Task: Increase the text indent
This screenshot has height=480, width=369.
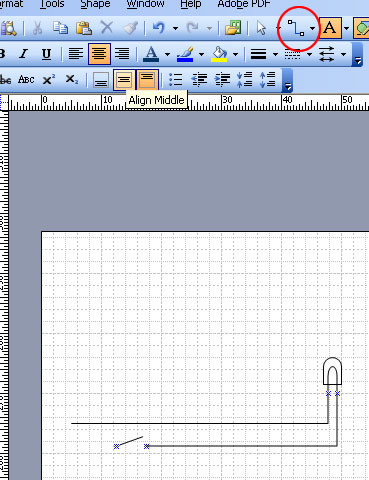Action: pyautogui.click(x=222, y=80)
